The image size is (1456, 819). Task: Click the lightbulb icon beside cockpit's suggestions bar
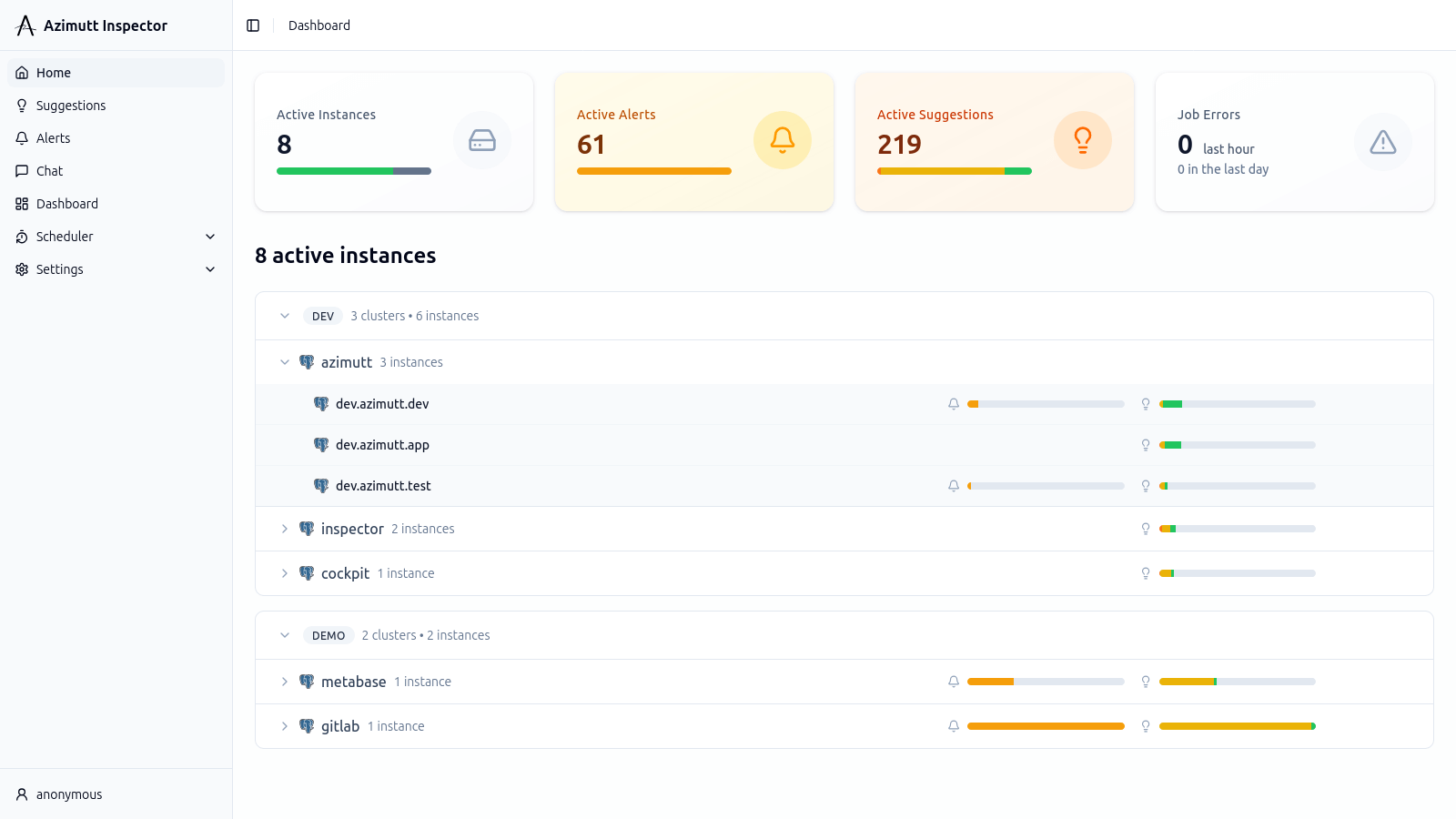point(1145,573)
